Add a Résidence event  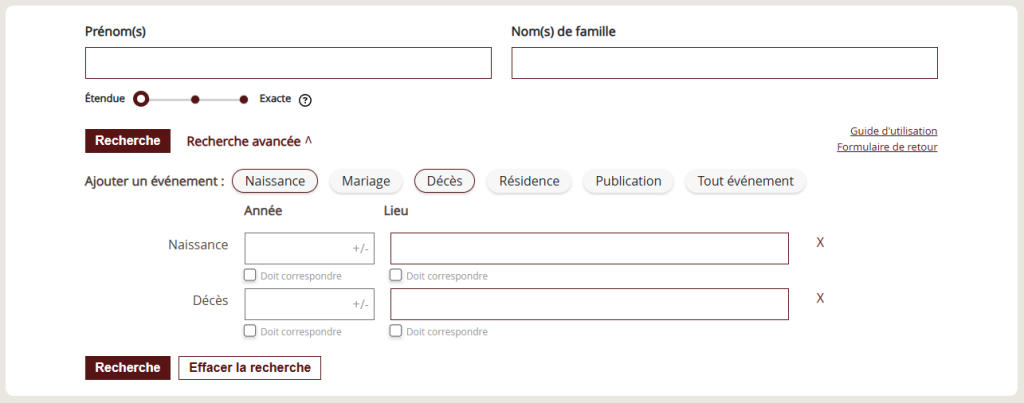click(x=529, y=181)
